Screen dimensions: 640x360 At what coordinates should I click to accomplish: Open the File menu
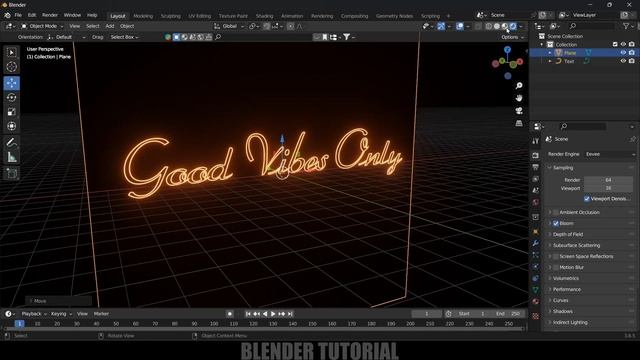(x=18, y=15)
